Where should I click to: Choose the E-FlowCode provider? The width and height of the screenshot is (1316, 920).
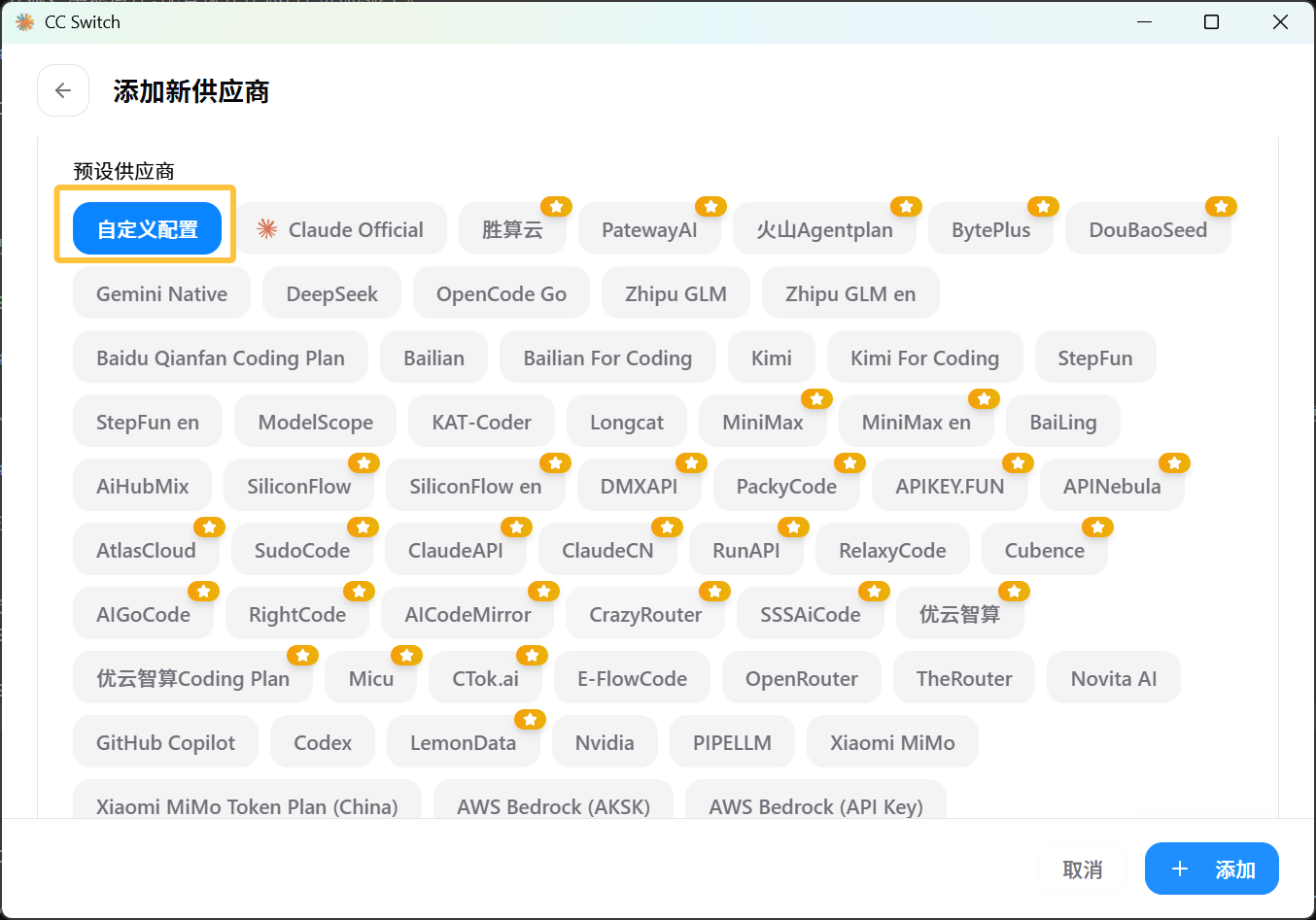pos(632,678)
